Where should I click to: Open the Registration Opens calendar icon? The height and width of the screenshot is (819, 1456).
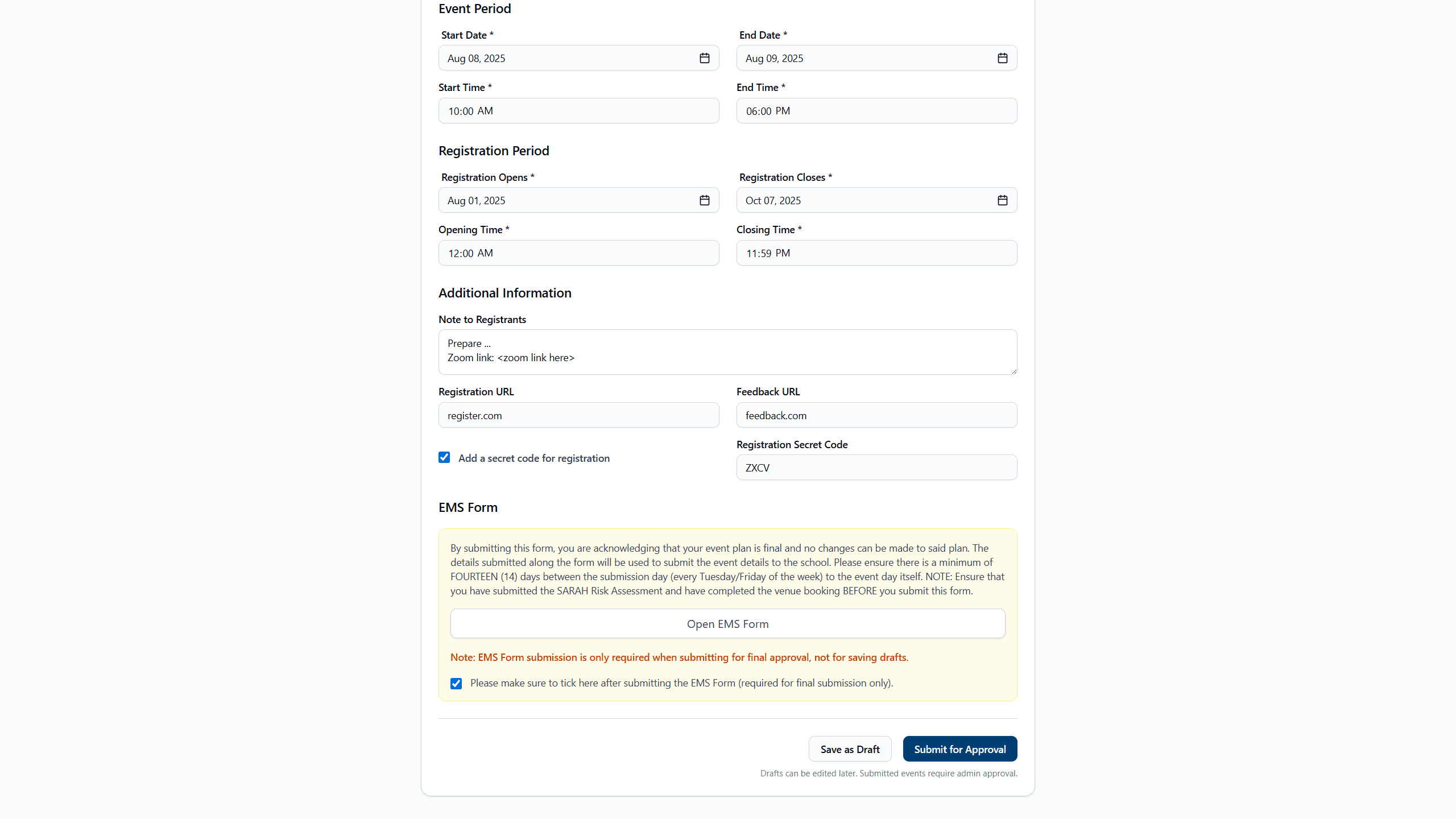(x=704, y=200)
